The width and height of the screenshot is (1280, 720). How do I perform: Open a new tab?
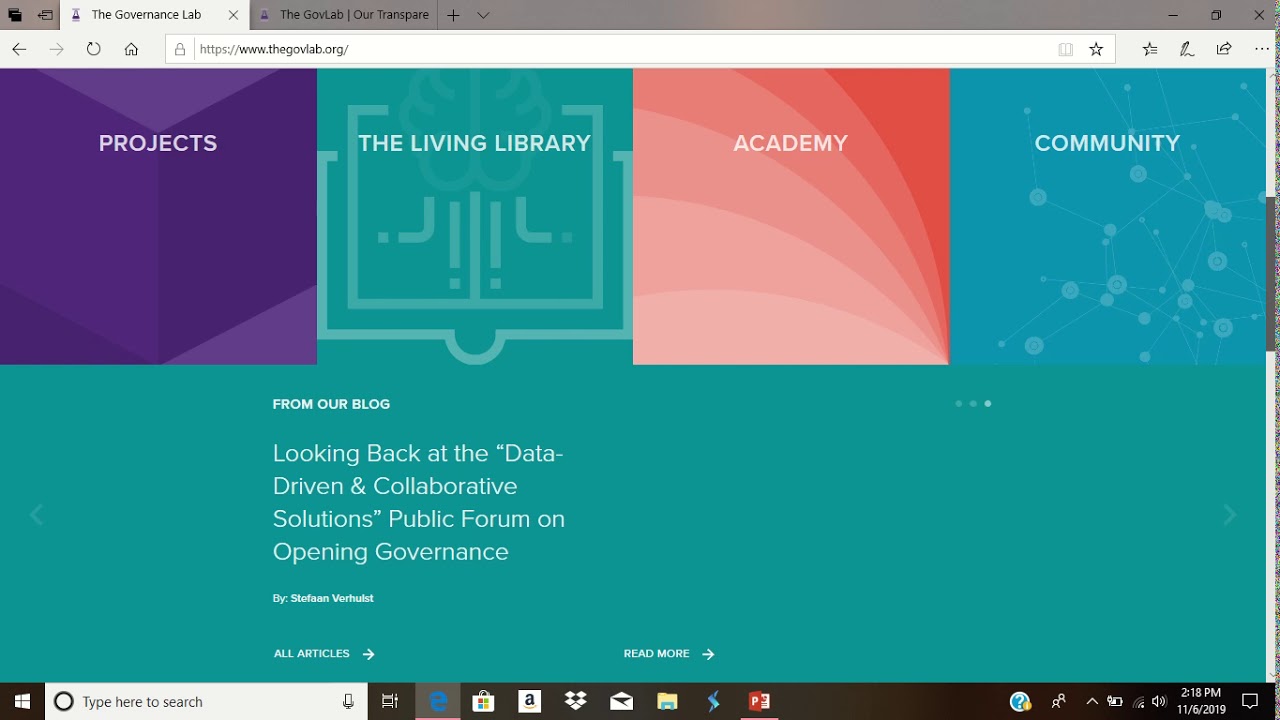(x=453, y=15)
